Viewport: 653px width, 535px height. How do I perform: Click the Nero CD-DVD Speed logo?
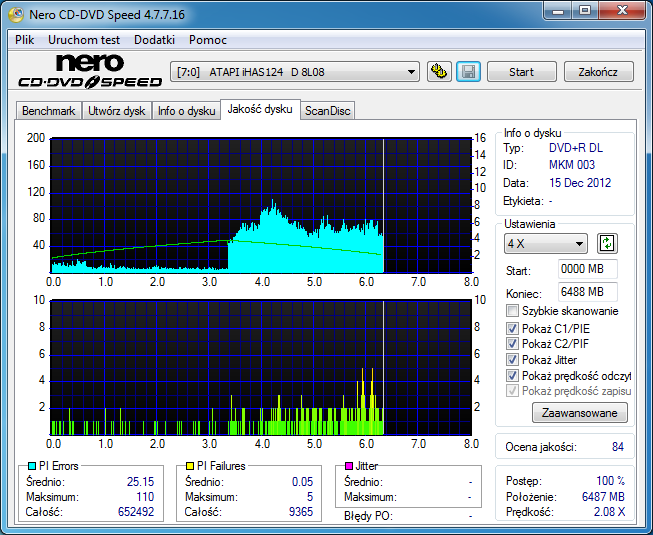[x=90, y=72]
